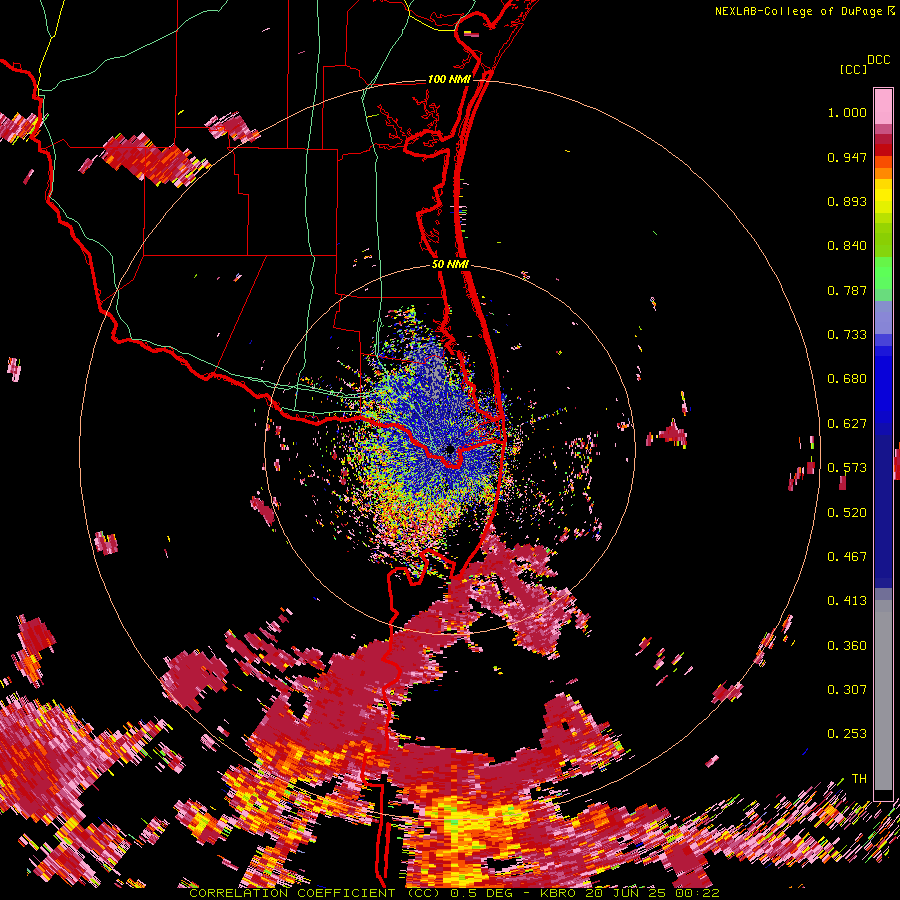Click the 0.840 value on the color scale
This screenshot has width=900, height=900.
(847, 246)
